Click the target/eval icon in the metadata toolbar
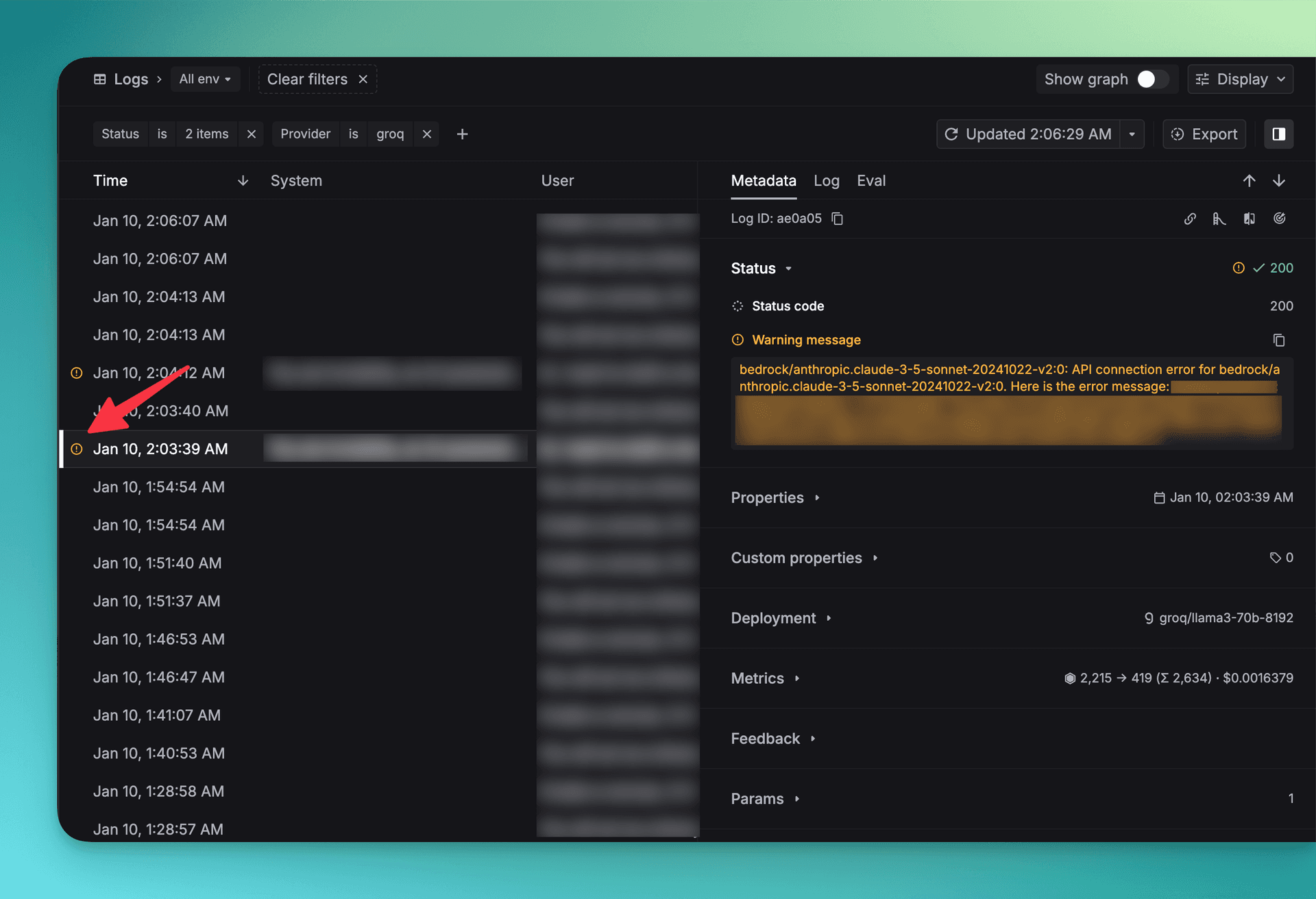Viewport: 1316px width, 899px height. point(1280,218)
